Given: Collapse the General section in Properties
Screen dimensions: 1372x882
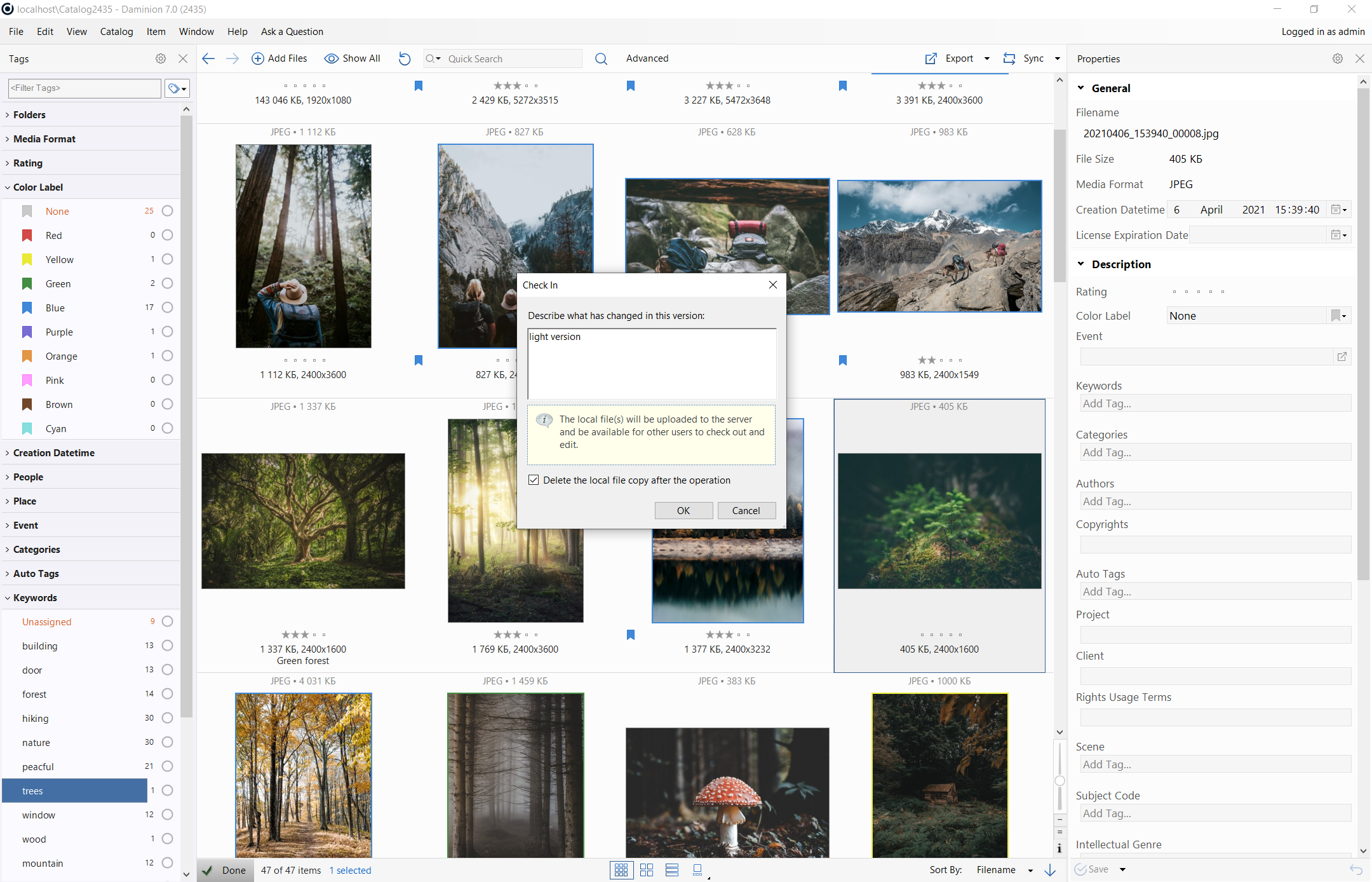Looking at the screenshot, I should (1081, 88).
